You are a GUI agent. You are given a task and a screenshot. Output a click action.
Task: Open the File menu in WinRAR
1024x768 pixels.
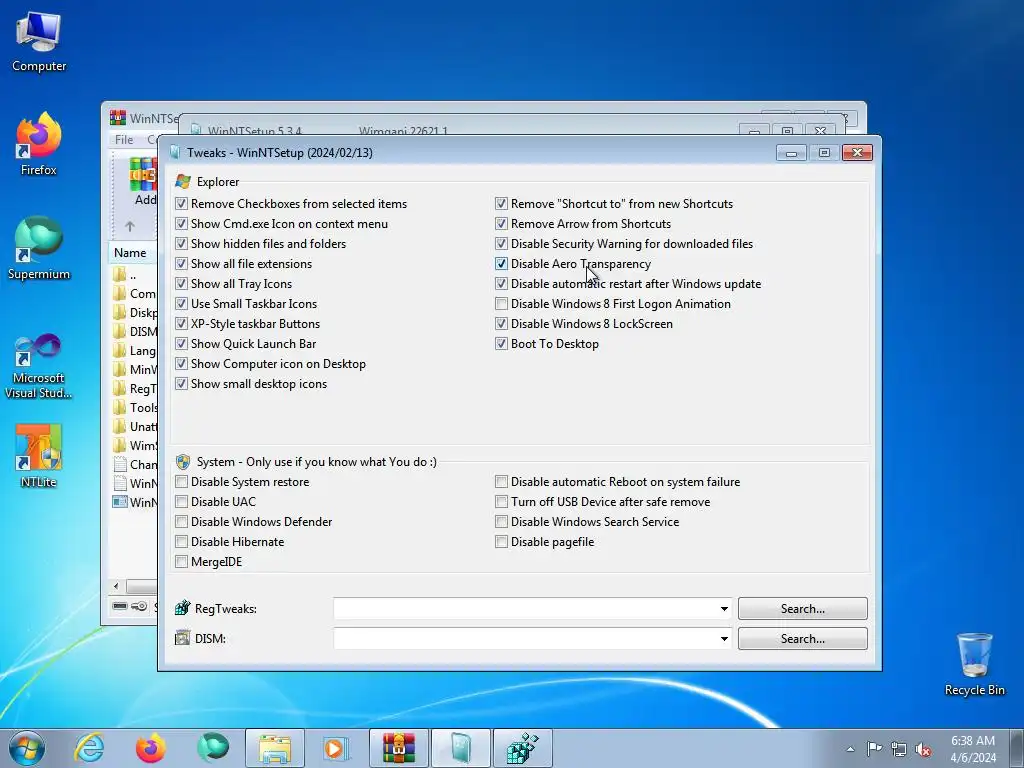click(x=123, y=140)
